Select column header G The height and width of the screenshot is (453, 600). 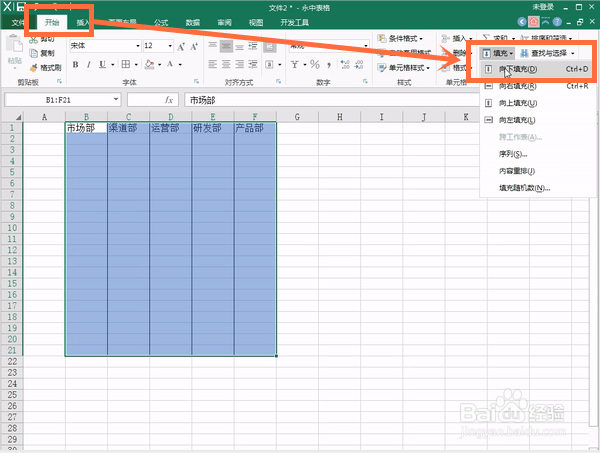pos(297,117)
